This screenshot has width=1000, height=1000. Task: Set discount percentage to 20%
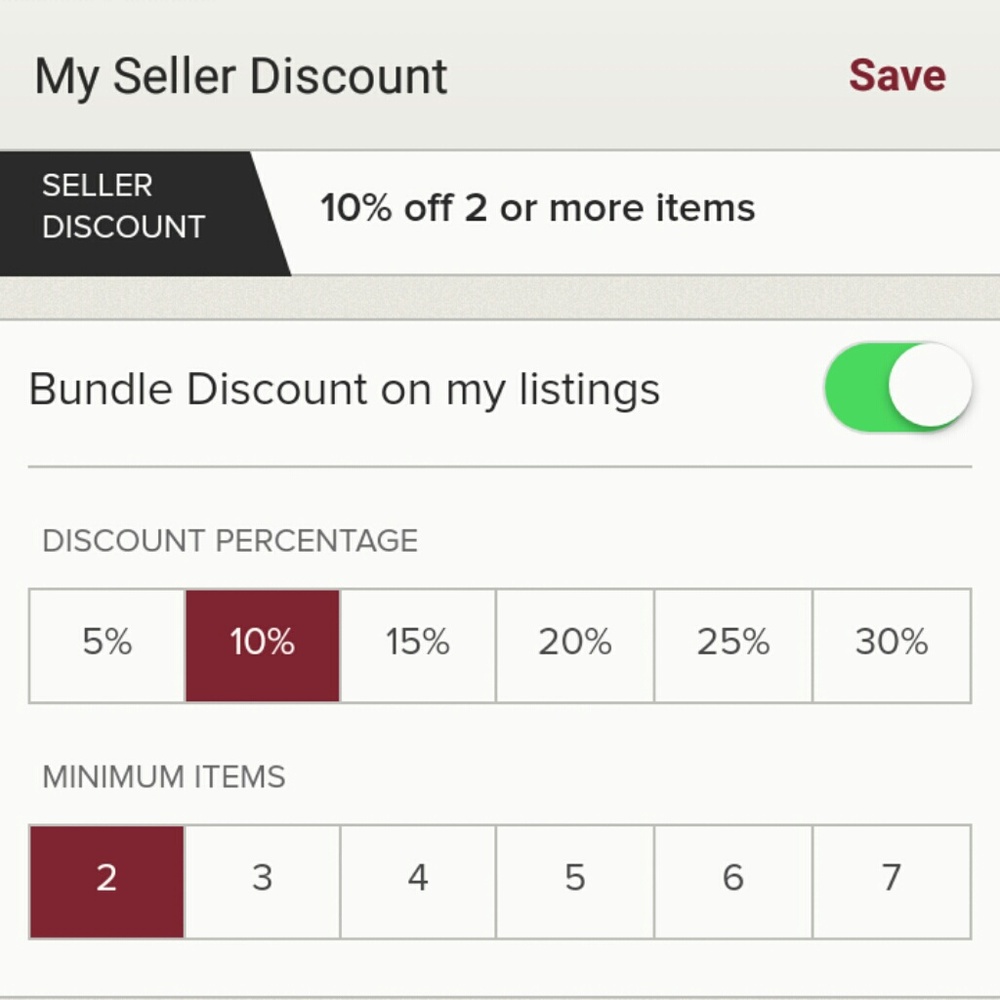tap(575, 645)
